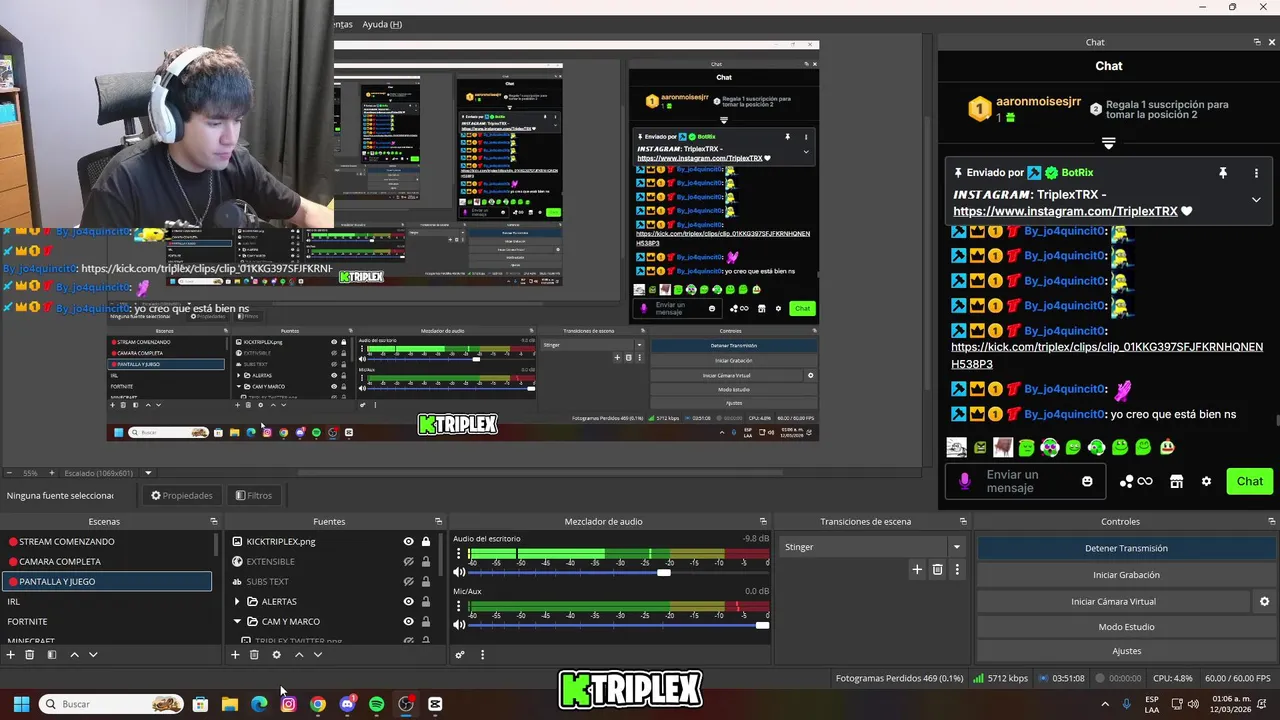Add a new source in Fuentes panel
Screen dimensions: 1280x720
tap(235, 655)
